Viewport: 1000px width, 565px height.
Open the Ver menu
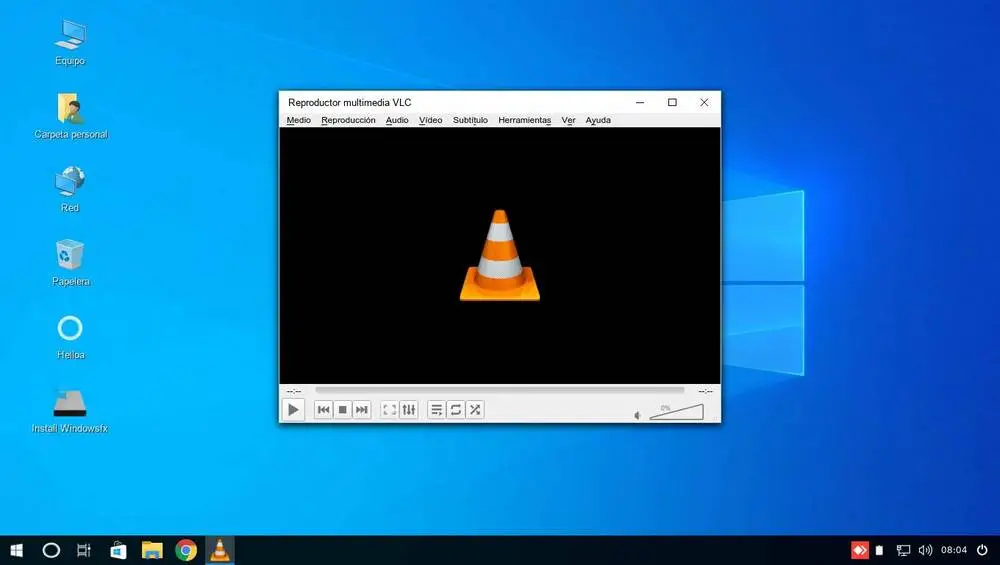pyautogui.click(x=568, y=120)
